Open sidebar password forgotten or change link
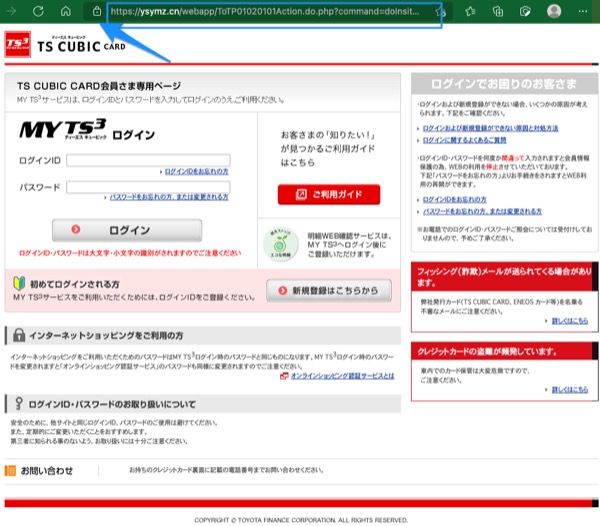Image resolution: width=600 pixels, height=526 pixels. tap(482, 212)
